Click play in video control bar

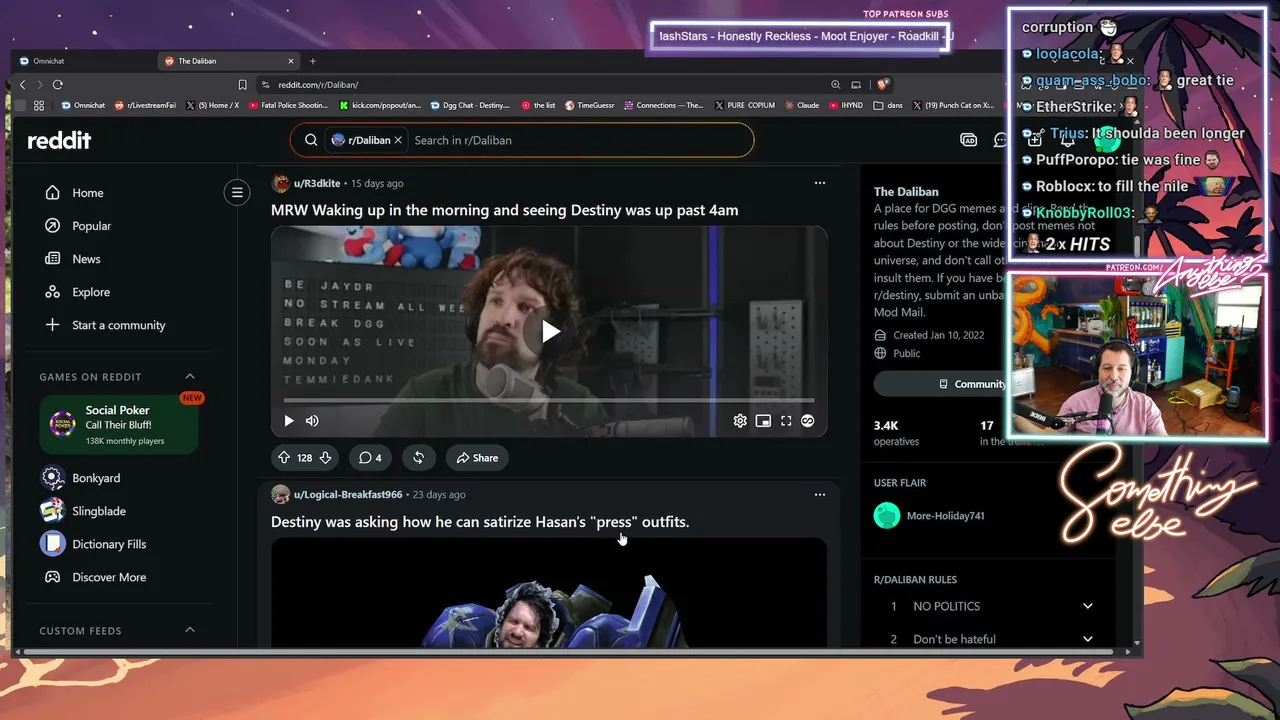289,421
